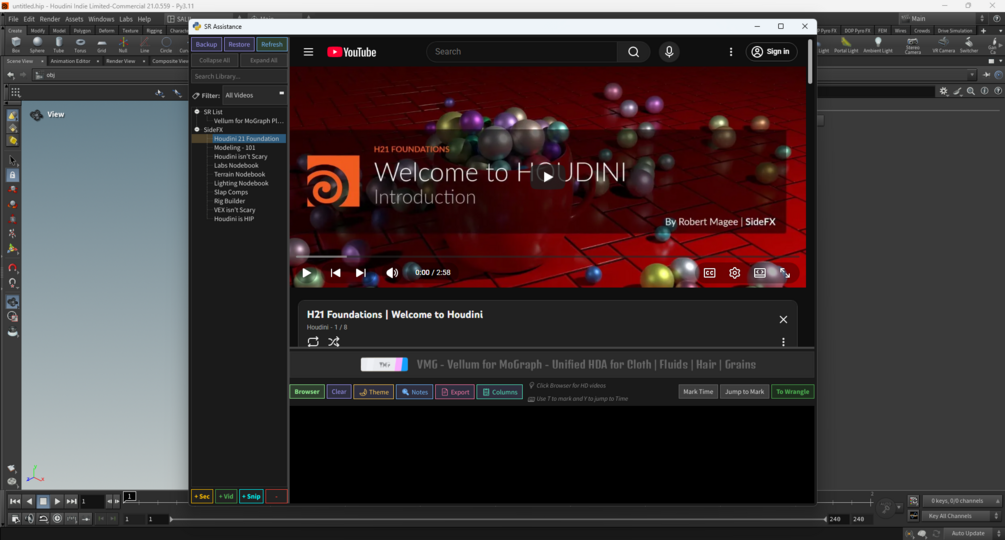Toggle pin on Houdini parameter pane

click(987, 75)
